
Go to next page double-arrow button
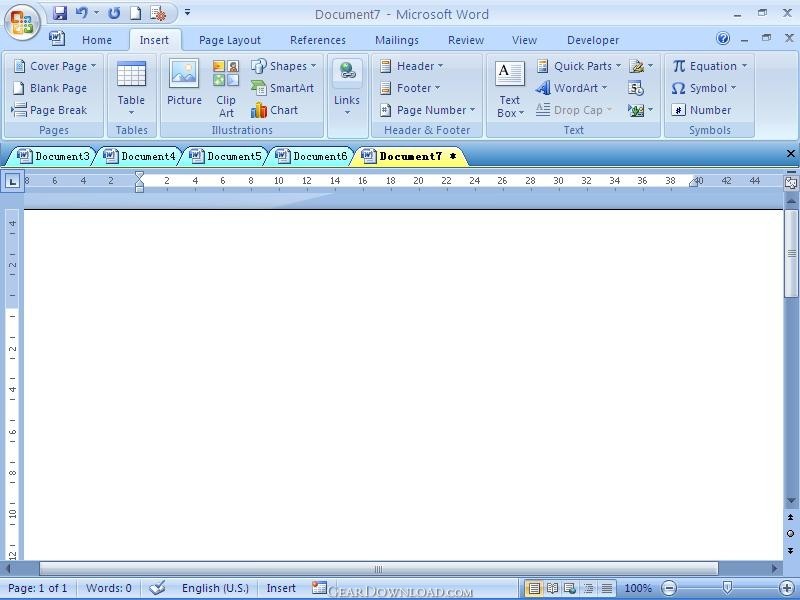pyautogui.click(x=790, y=551)
